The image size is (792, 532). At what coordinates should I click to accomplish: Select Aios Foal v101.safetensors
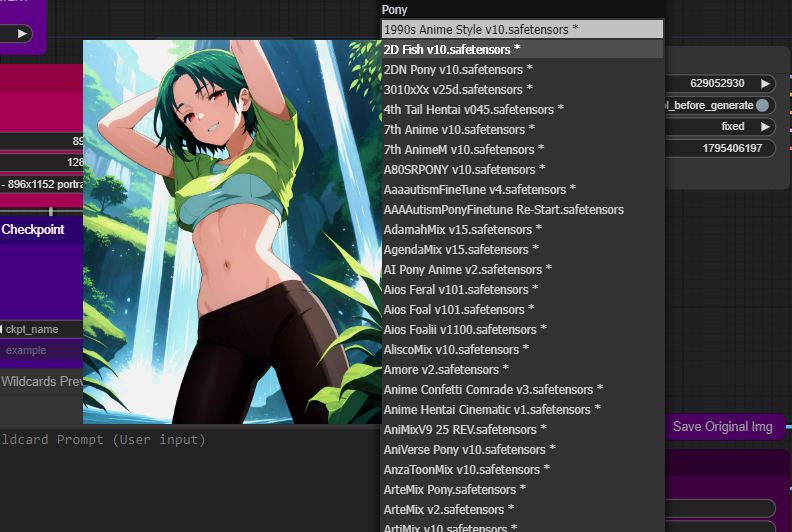click(x=522, y=309)
